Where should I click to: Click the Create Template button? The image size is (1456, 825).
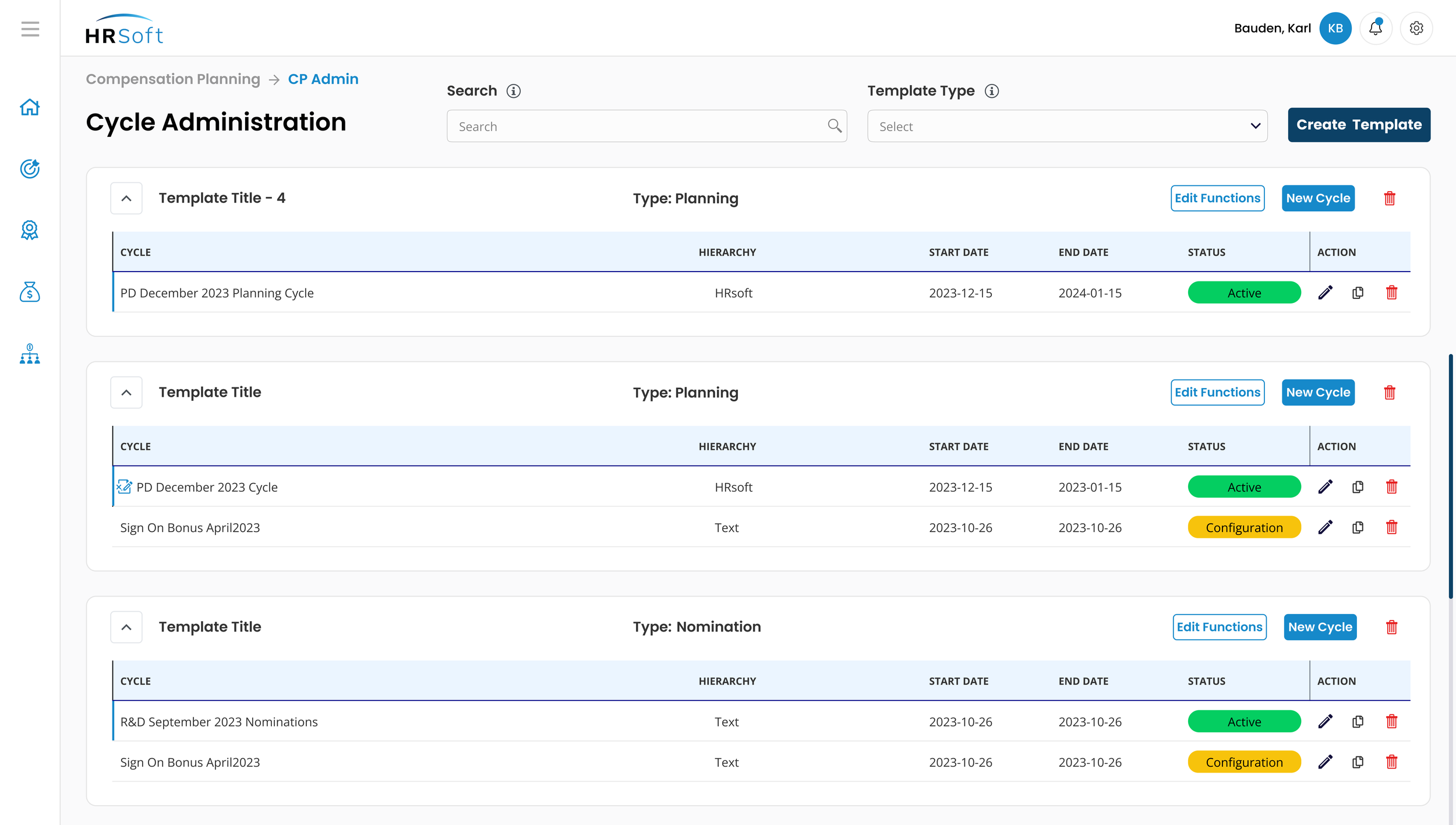click(1359, 125)
